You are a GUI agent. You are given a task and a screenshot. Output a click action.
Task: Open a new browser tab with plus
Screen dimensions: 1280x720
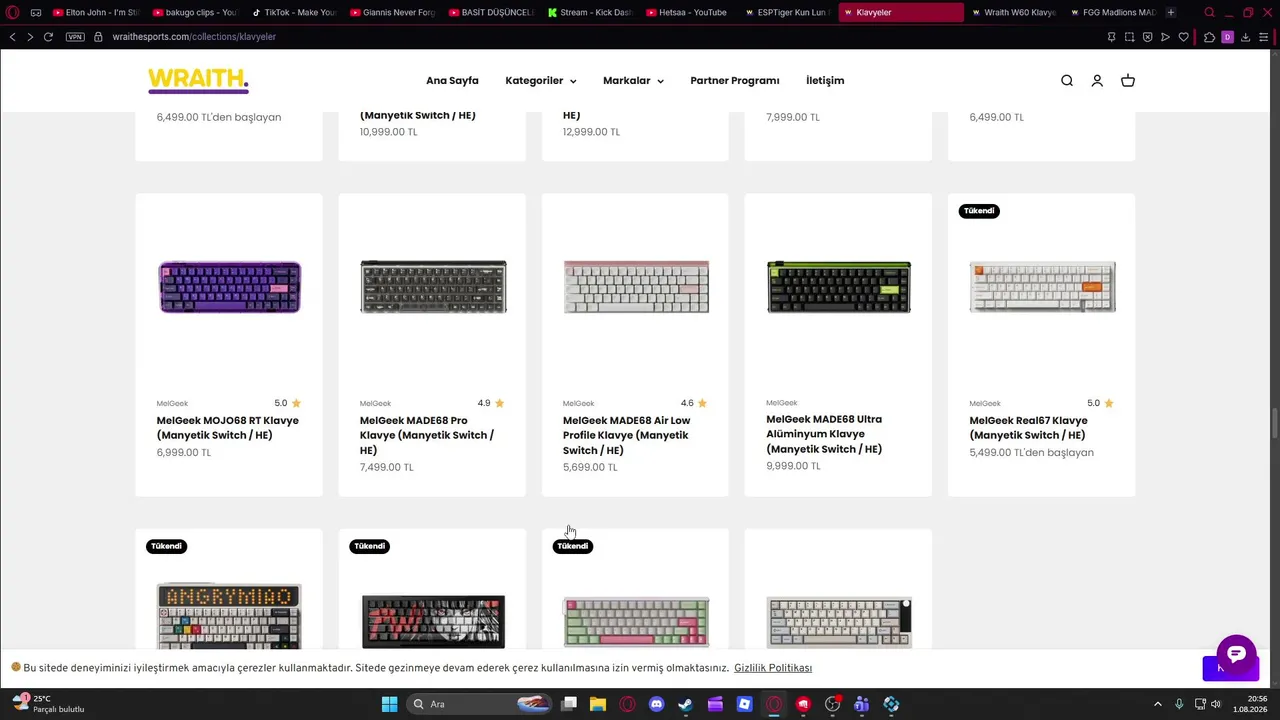(1171, 13)
